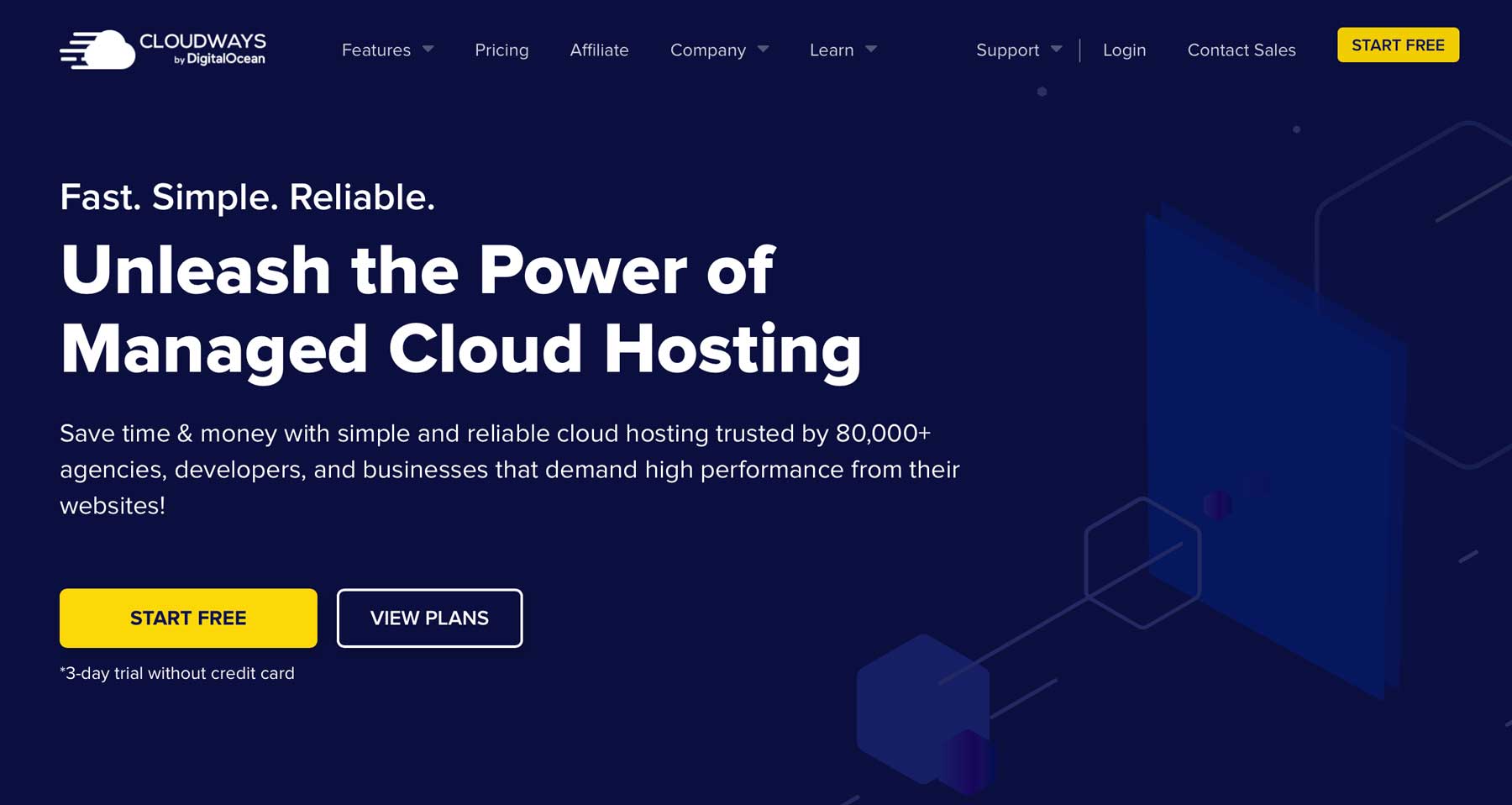Click the Learn chevron arrow icon
The height and width of the screenshot is (805, 1512).
(870, 50)
